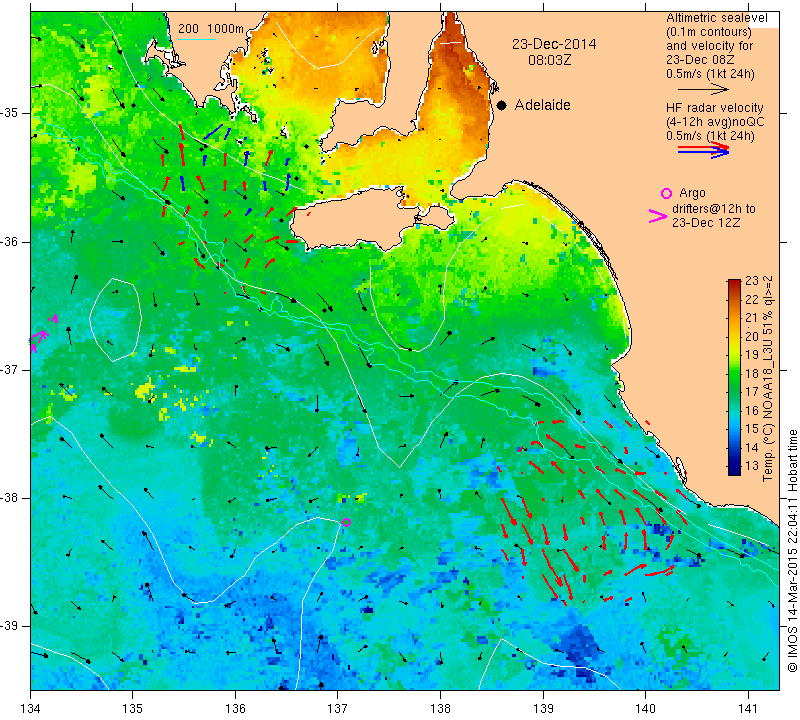800x720 pixels.
Task: Click the 'drifters@12h to' legend text
Action: (x=714, y=209)
